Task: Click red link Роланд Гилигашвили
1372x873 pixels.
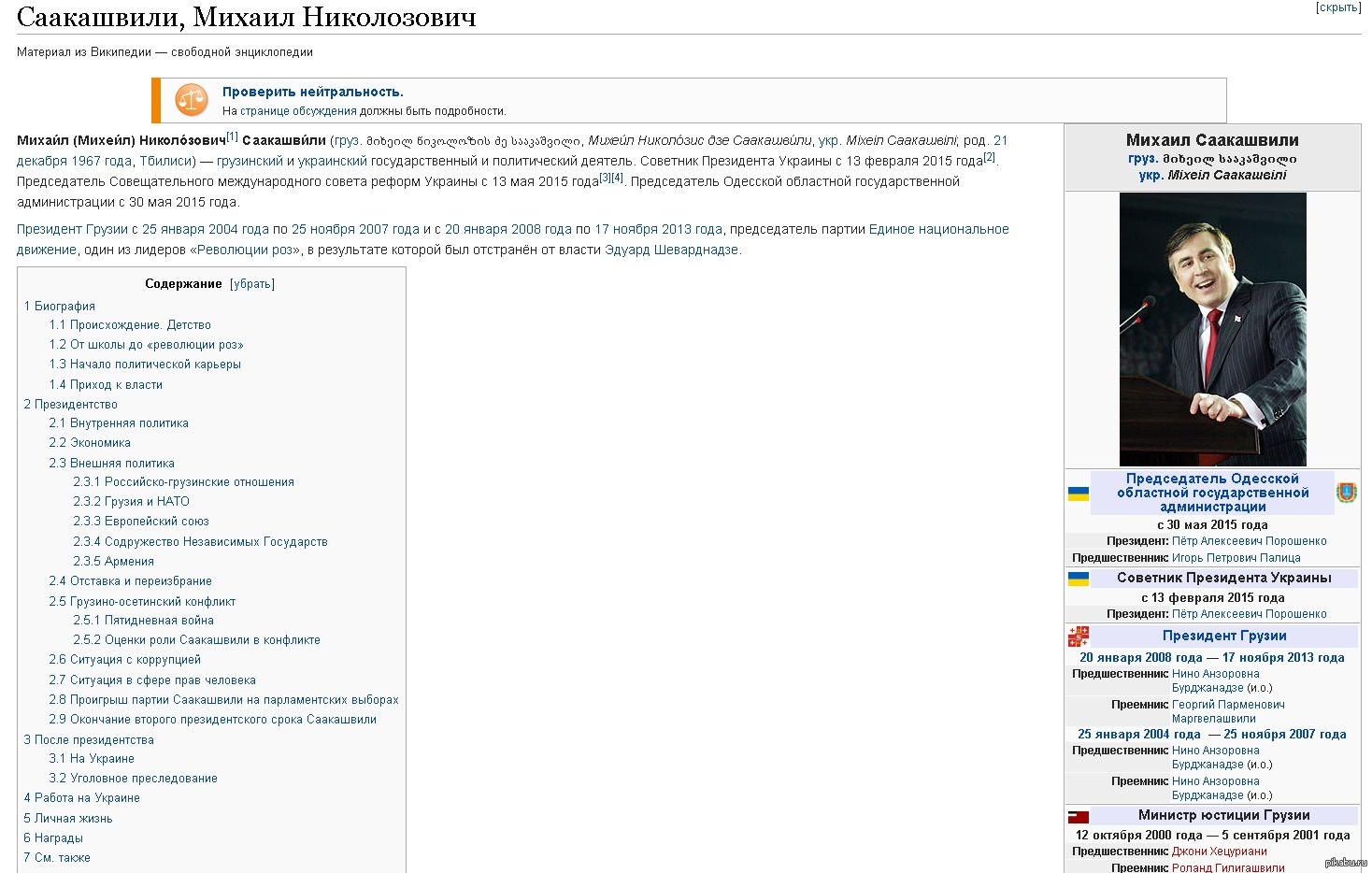Action: pos(1228,867)
